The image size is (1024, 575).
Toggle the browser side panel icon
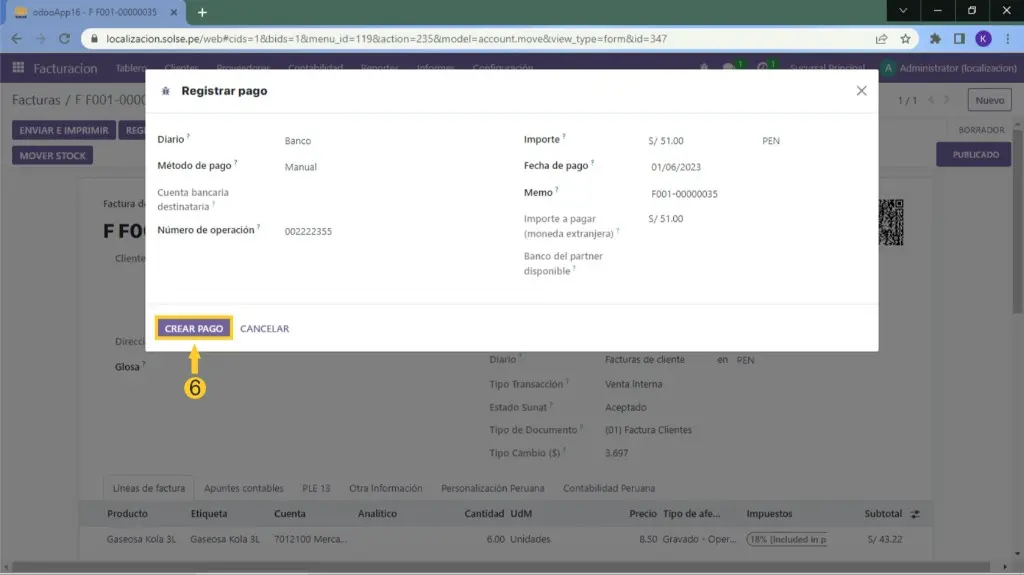959,39
